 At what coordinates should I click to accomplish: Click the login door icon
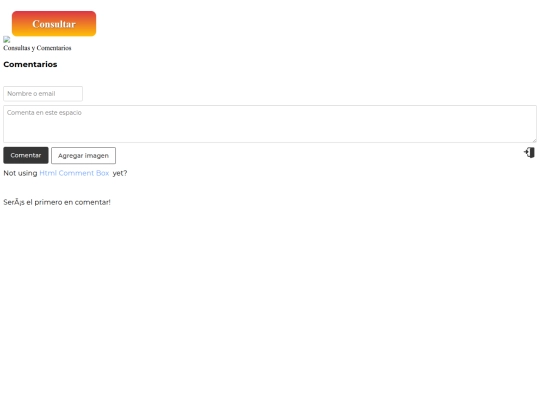coord(529,153)
